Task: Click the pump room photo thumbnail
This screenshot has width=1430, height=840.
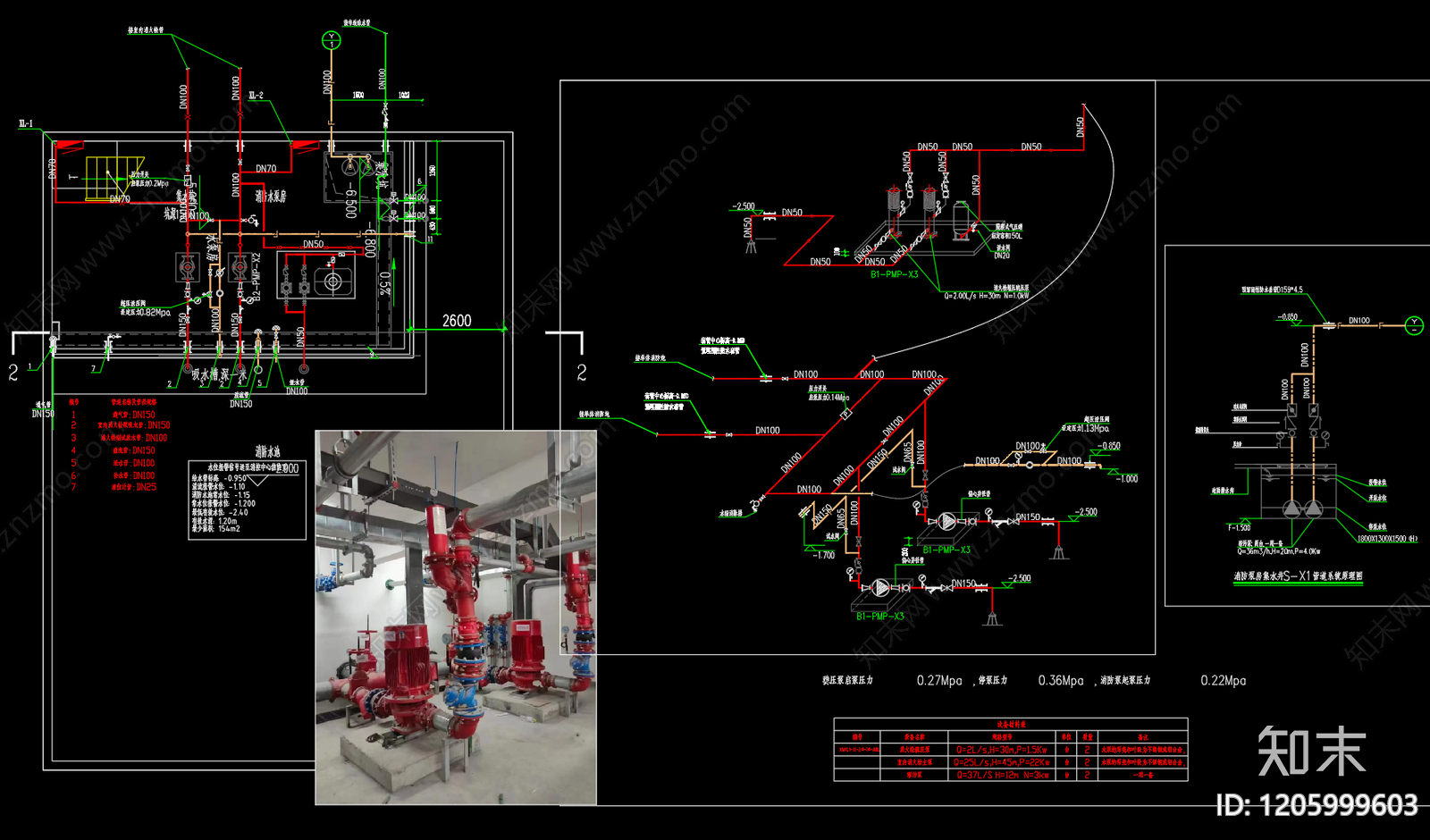Action: 456,617
